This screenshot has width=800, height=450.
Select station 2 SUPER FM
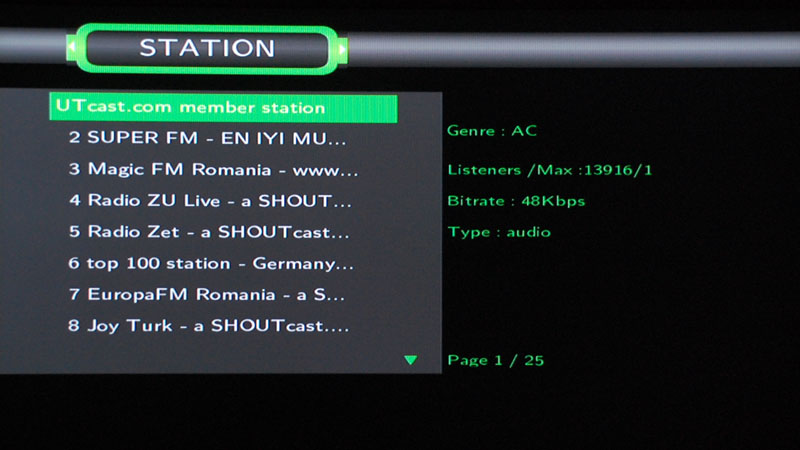click(207, 138)
